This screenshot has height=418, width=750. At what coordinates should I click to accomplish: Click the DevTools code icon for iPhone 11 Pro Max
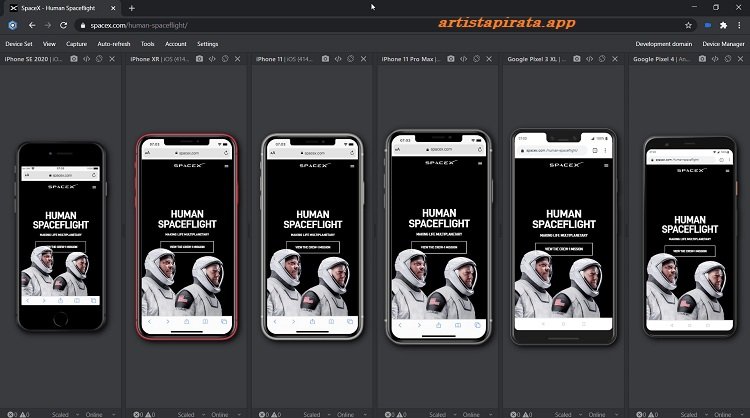[x=464, y=59]
